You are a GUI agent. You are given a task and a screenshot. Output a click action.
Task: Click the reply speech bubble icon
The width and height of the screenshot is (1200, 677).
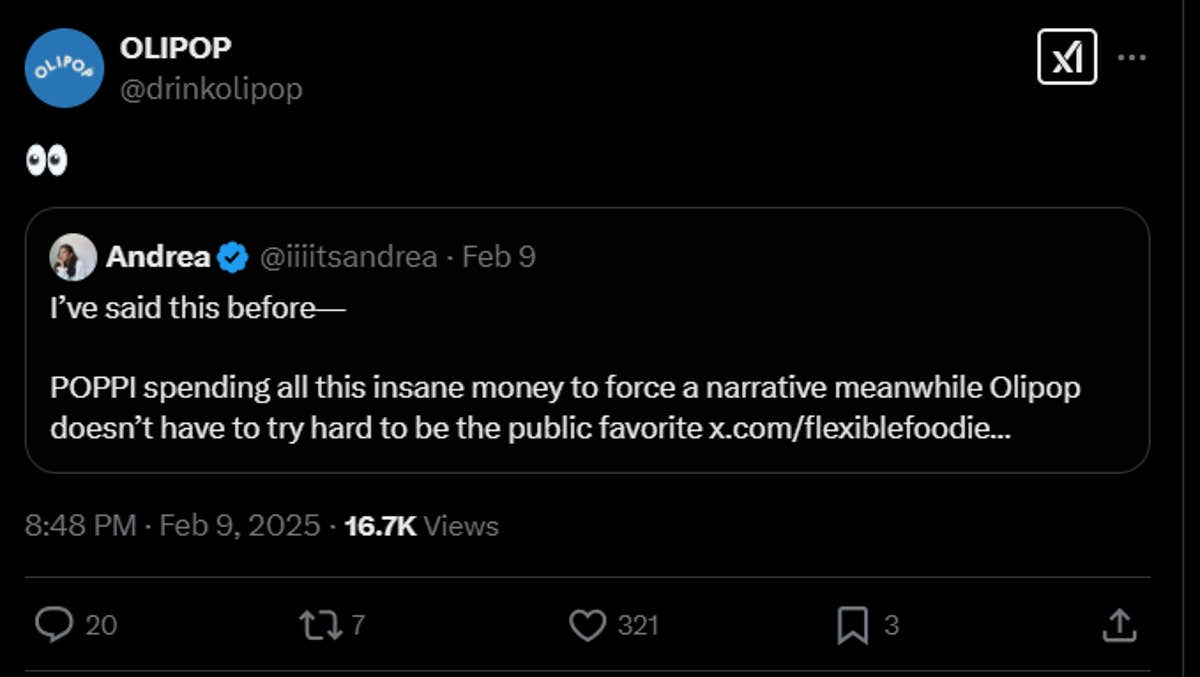point(53,625)
